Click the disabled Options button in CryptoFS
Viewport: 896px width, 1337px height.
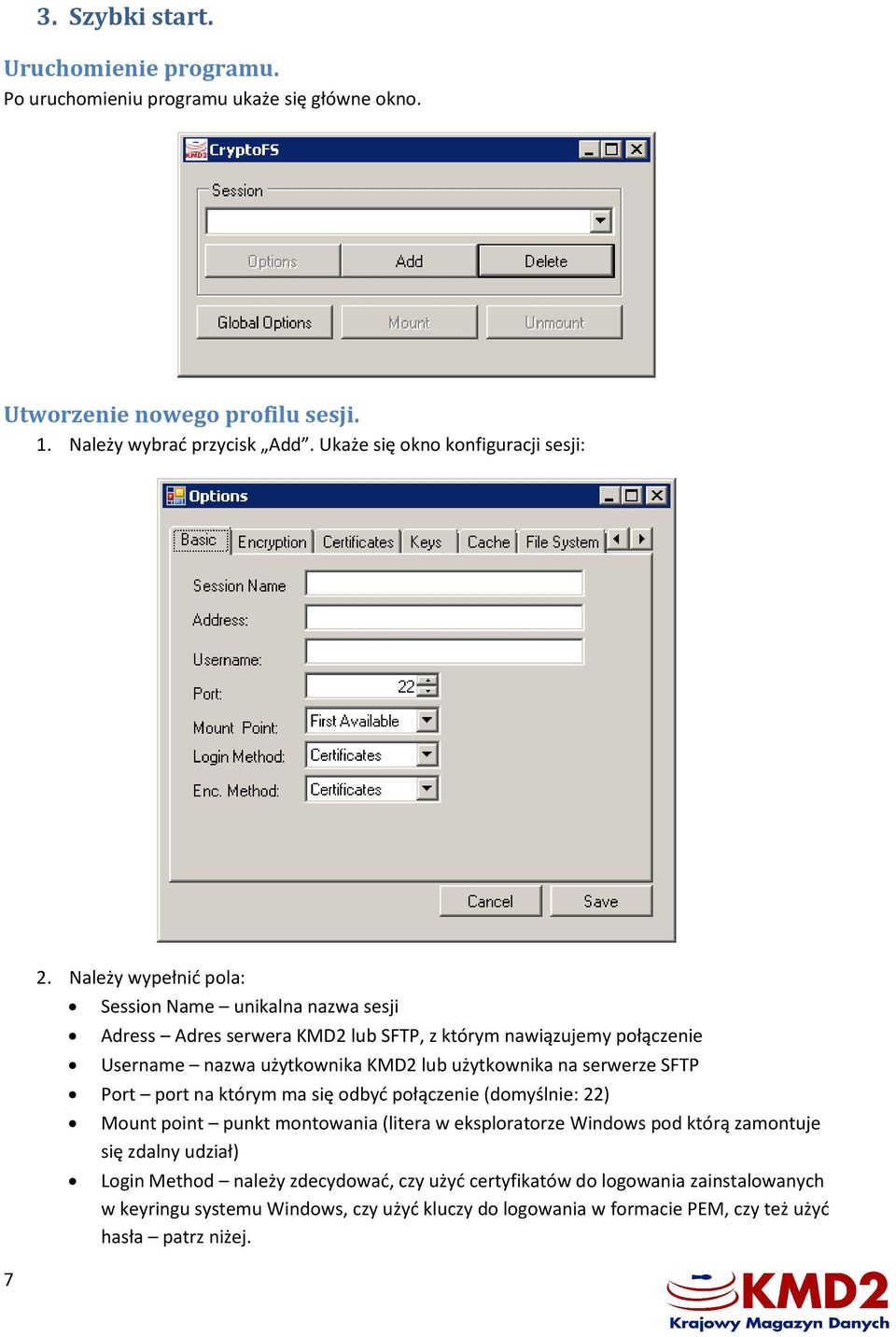[272, 261]
